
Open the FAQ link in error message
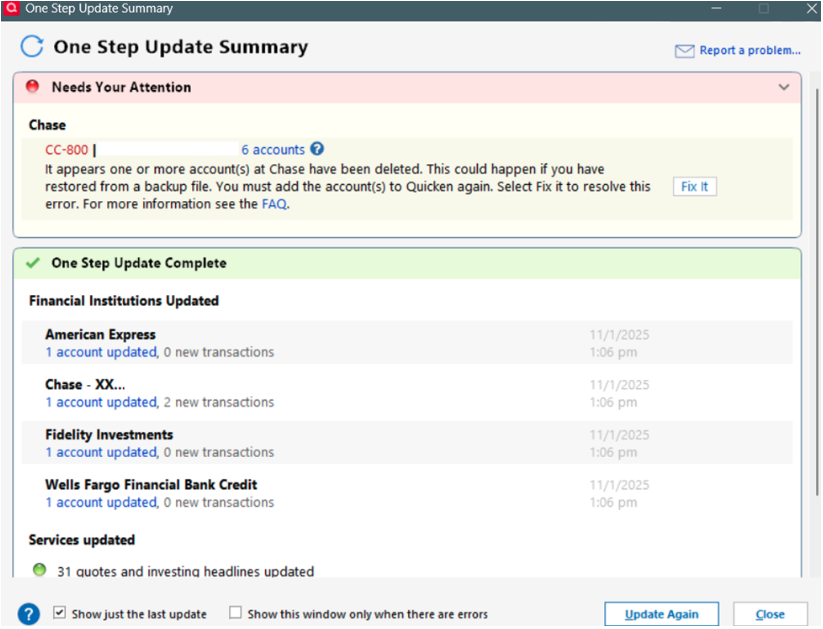pyautogui.click(x=275, y=204)
